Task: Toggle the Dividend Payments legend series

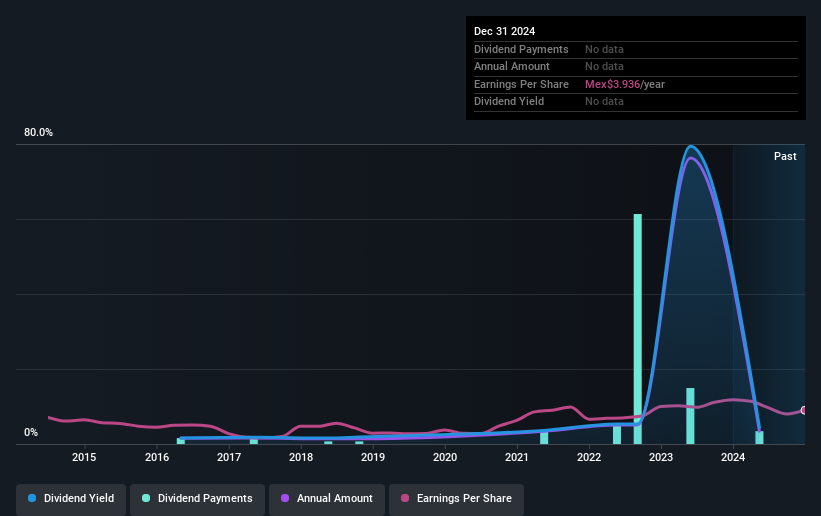Action: pyautogui.click(x=197, y=498)
